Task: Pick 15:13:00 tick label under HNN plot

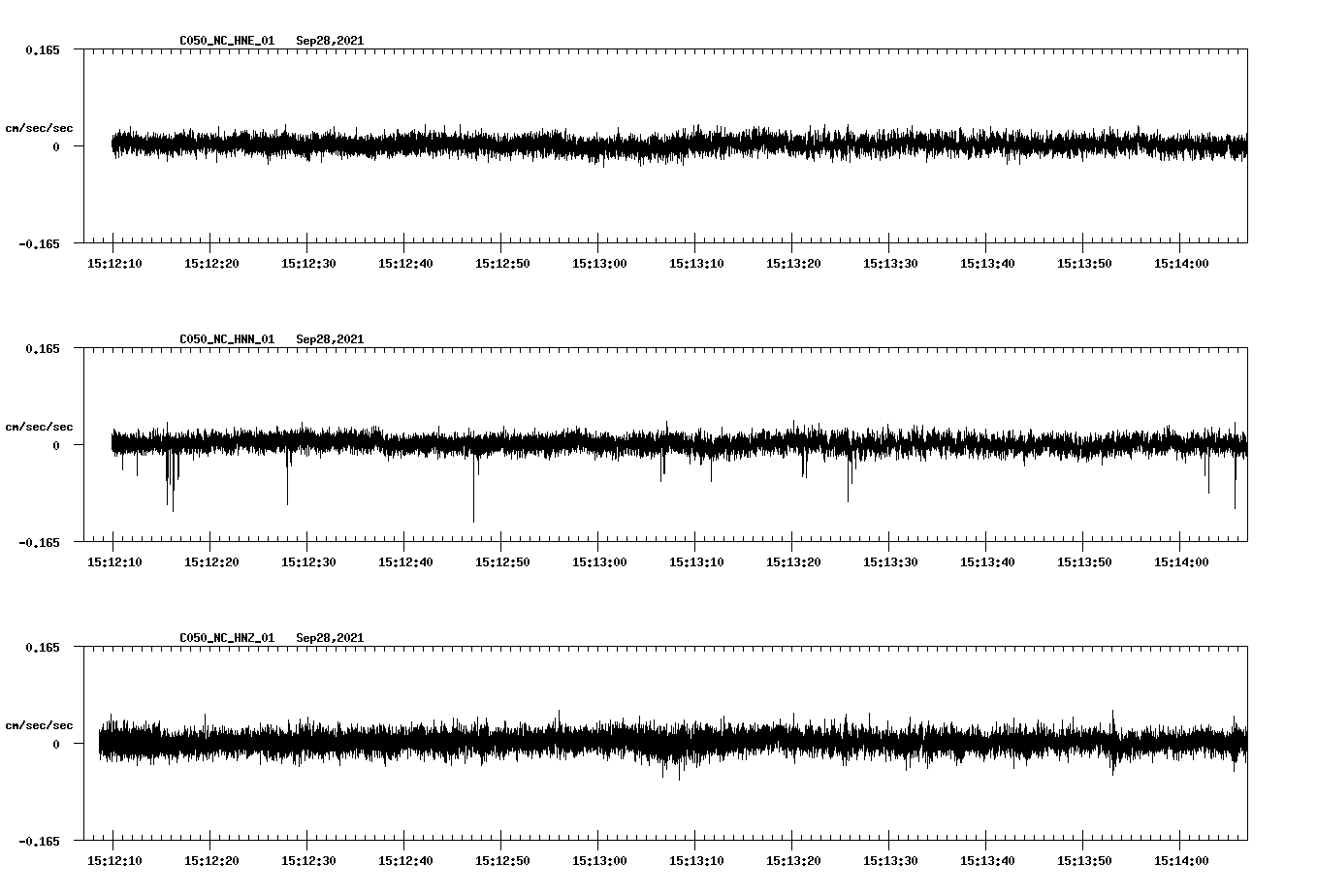Action: point(599,561)
